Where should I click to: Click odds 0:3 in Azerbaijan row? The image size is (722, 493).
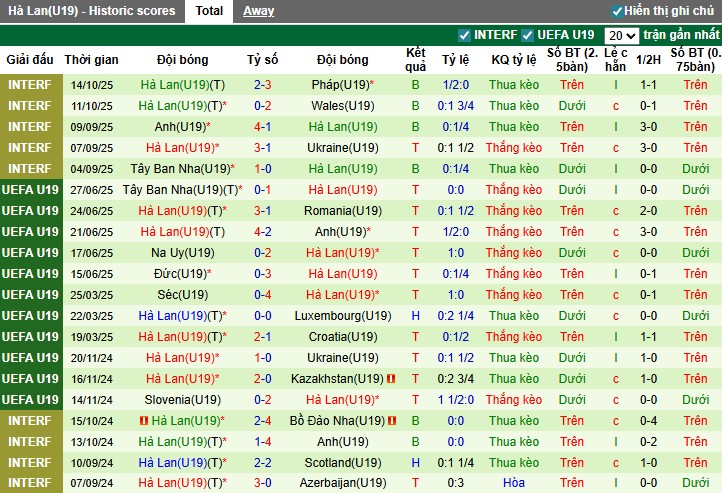point(455,483)
